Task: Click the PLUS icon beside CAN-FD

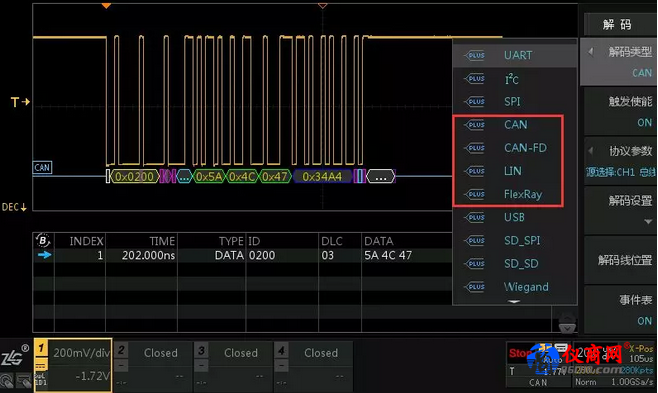Action: tap(475, 148)
